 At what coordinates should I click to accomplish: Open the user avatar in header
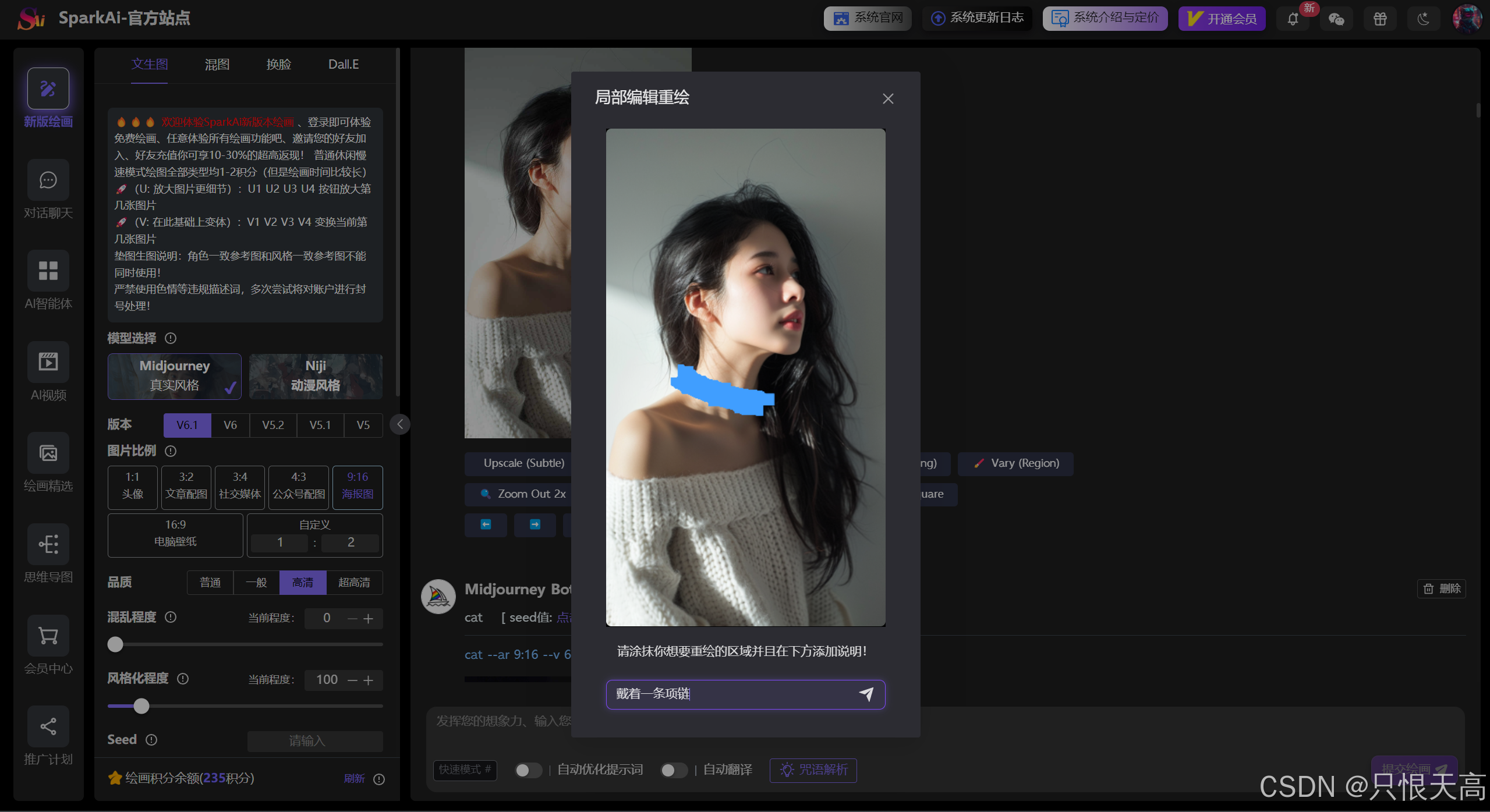pyautogui.click(x=1467, y=19)
